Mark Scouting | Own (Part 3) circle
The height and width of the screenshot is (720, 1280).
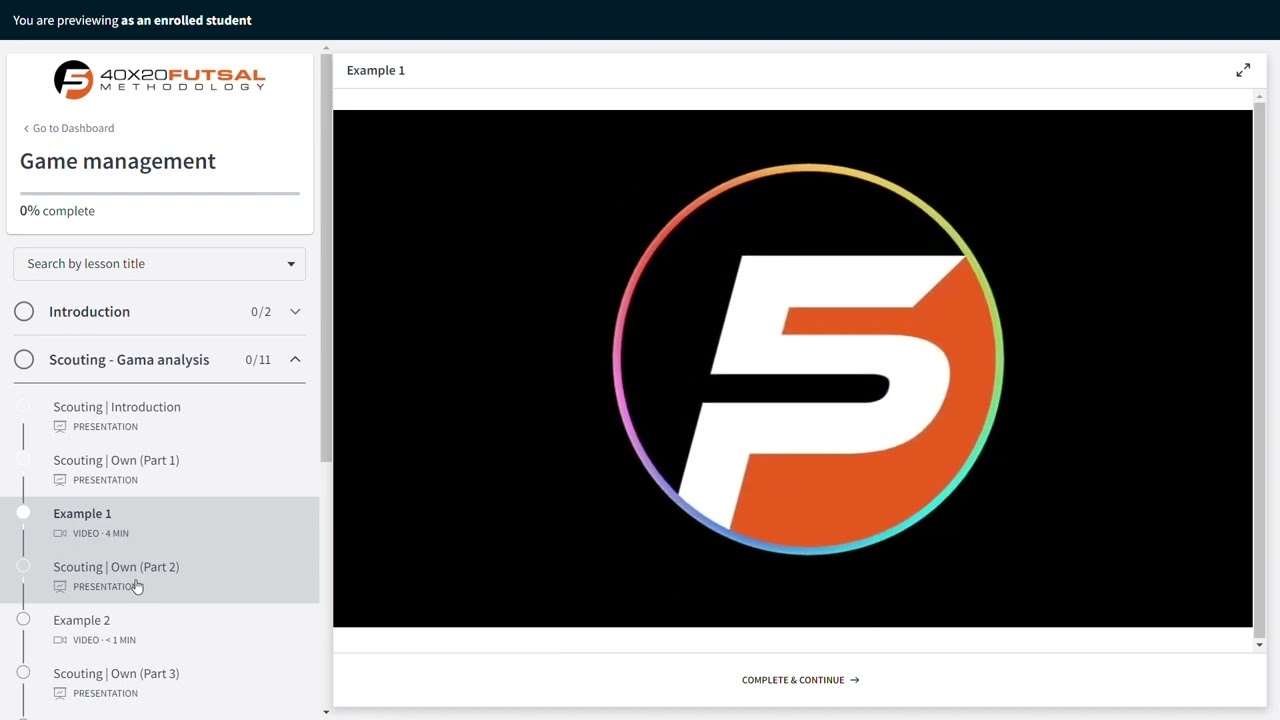(23, 673)
